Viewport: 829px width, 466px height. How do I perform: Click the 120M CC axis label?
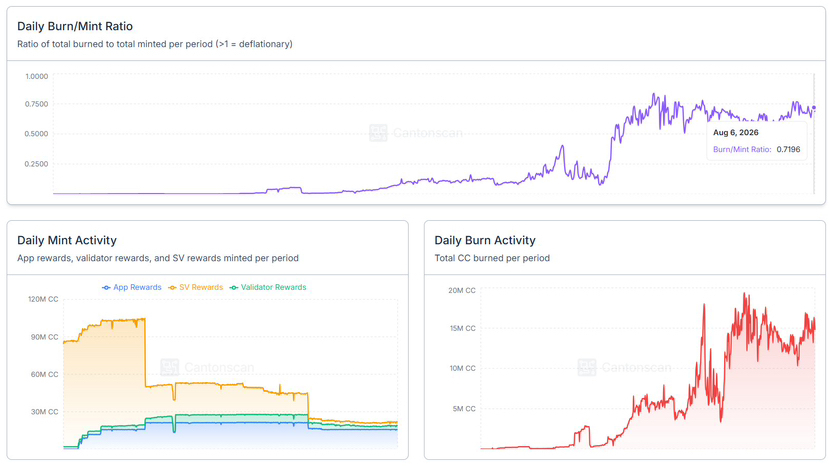[43, 299]
